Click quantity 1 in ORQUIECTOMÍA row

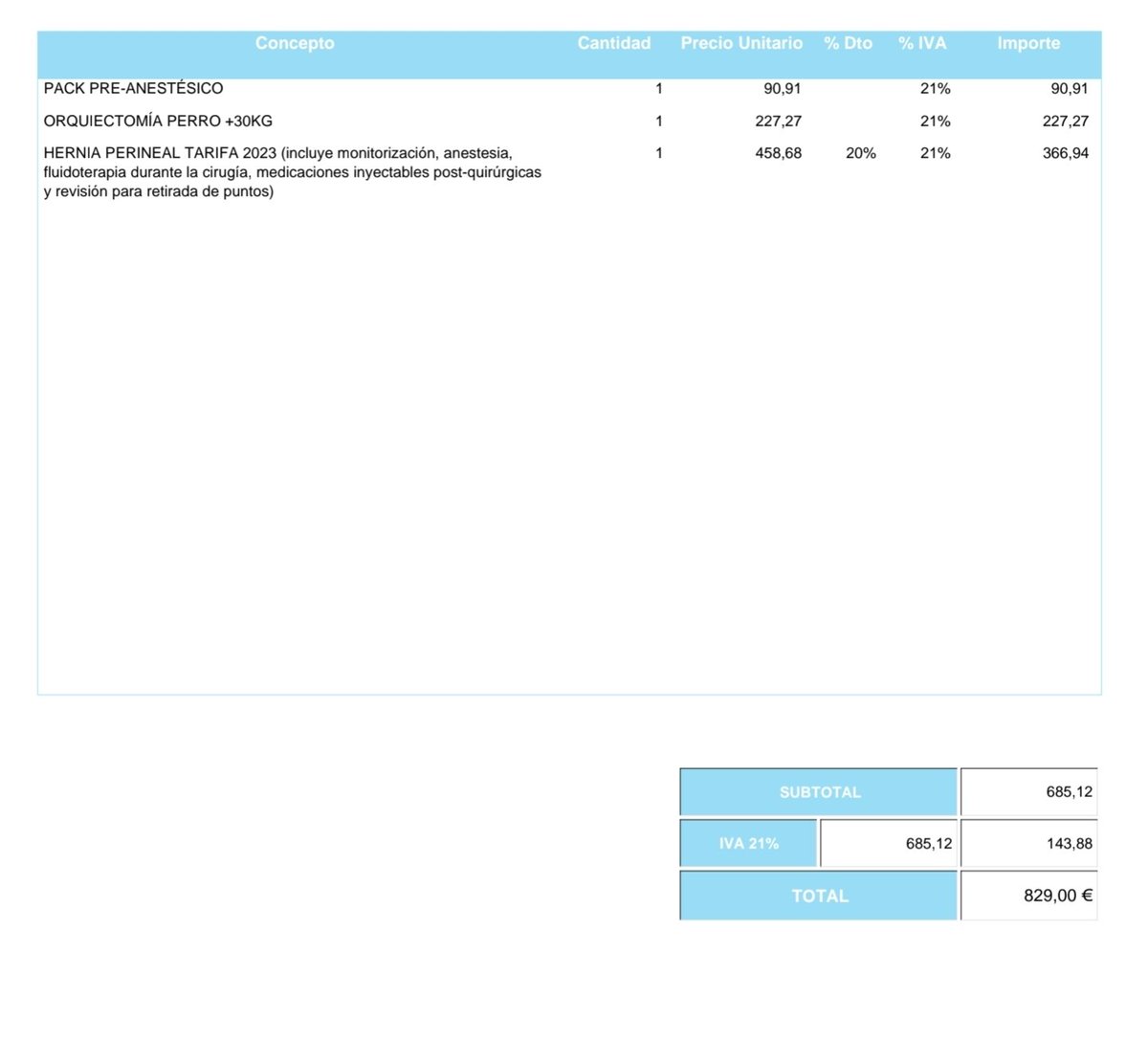(x=659, y=122)
